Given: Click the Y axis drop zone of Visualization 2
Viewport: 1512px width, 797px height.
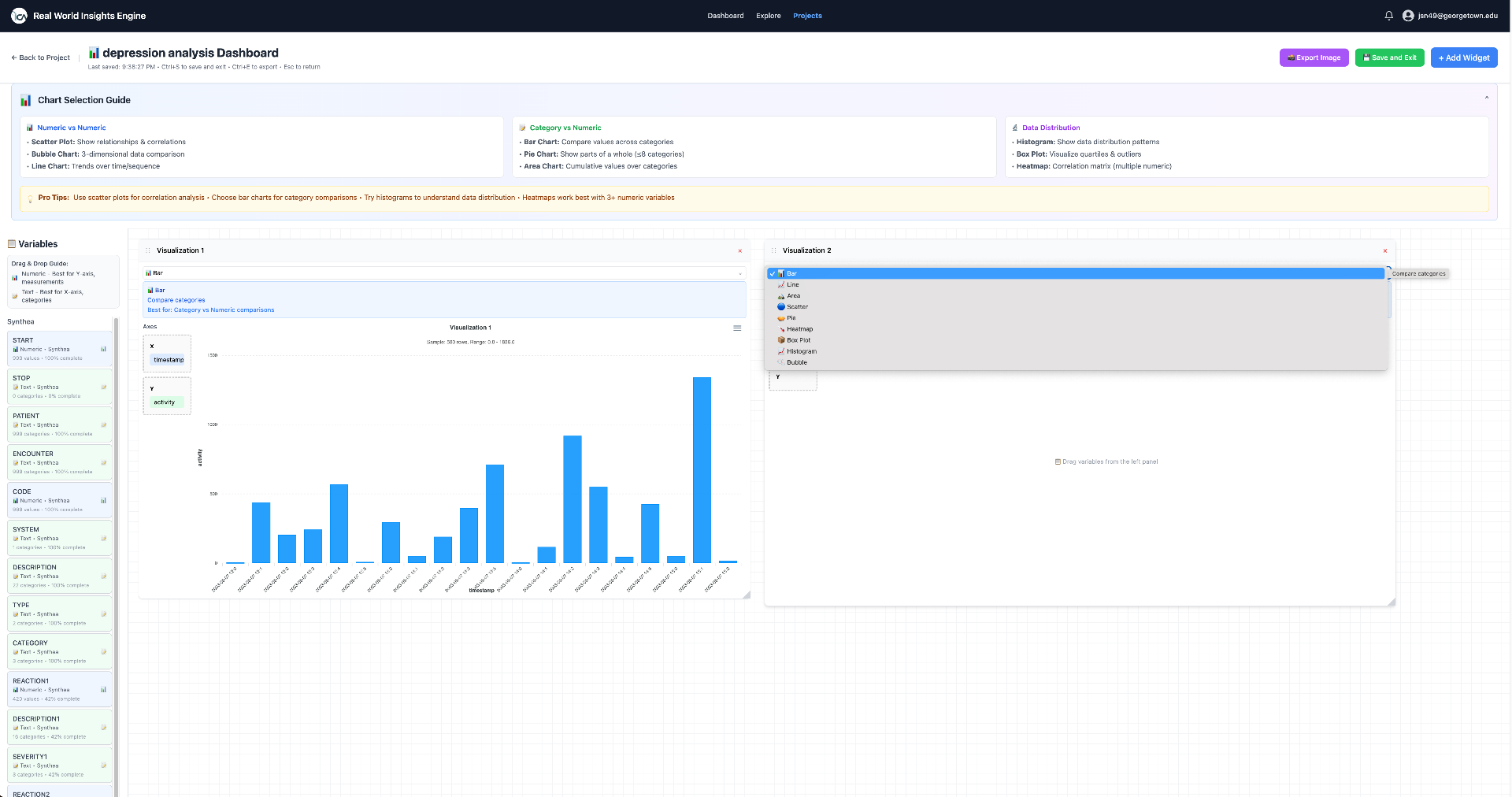Looking at the screenshot, I should [x=793, y=381].
